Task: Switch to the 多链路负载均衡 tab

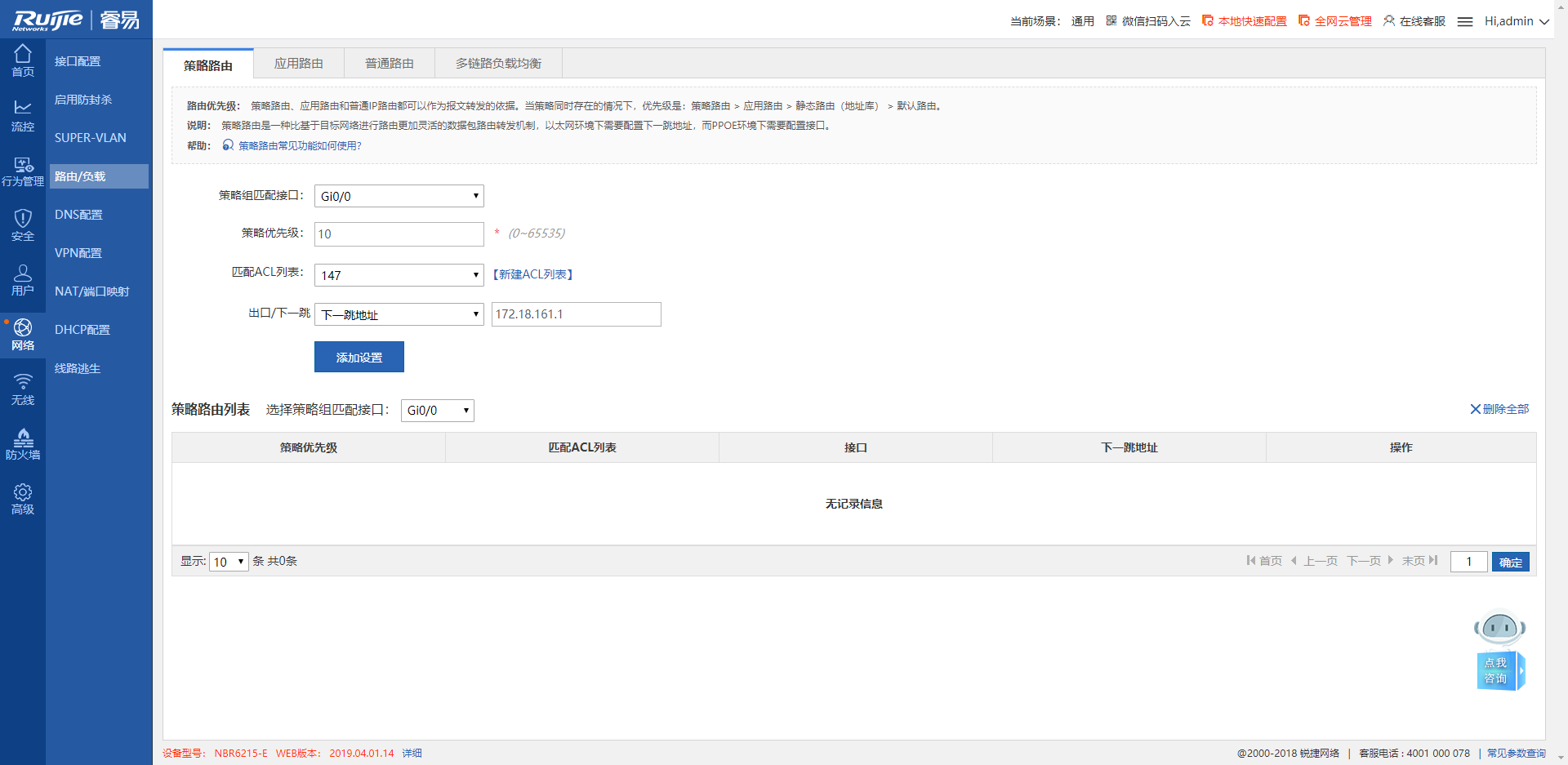Action: click(x=498, y=64)
